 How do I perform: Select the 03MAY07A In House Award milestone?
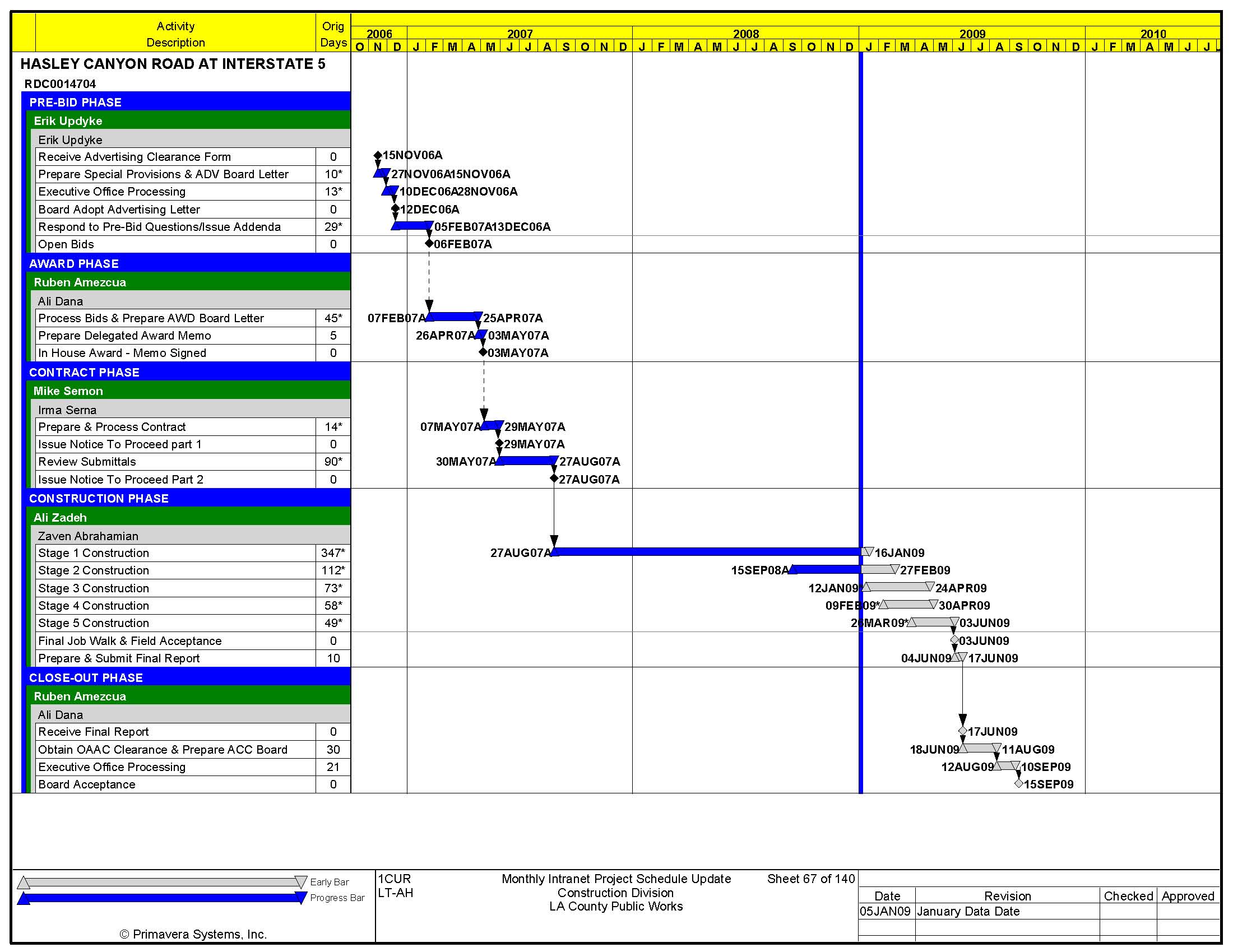point(483,352)
